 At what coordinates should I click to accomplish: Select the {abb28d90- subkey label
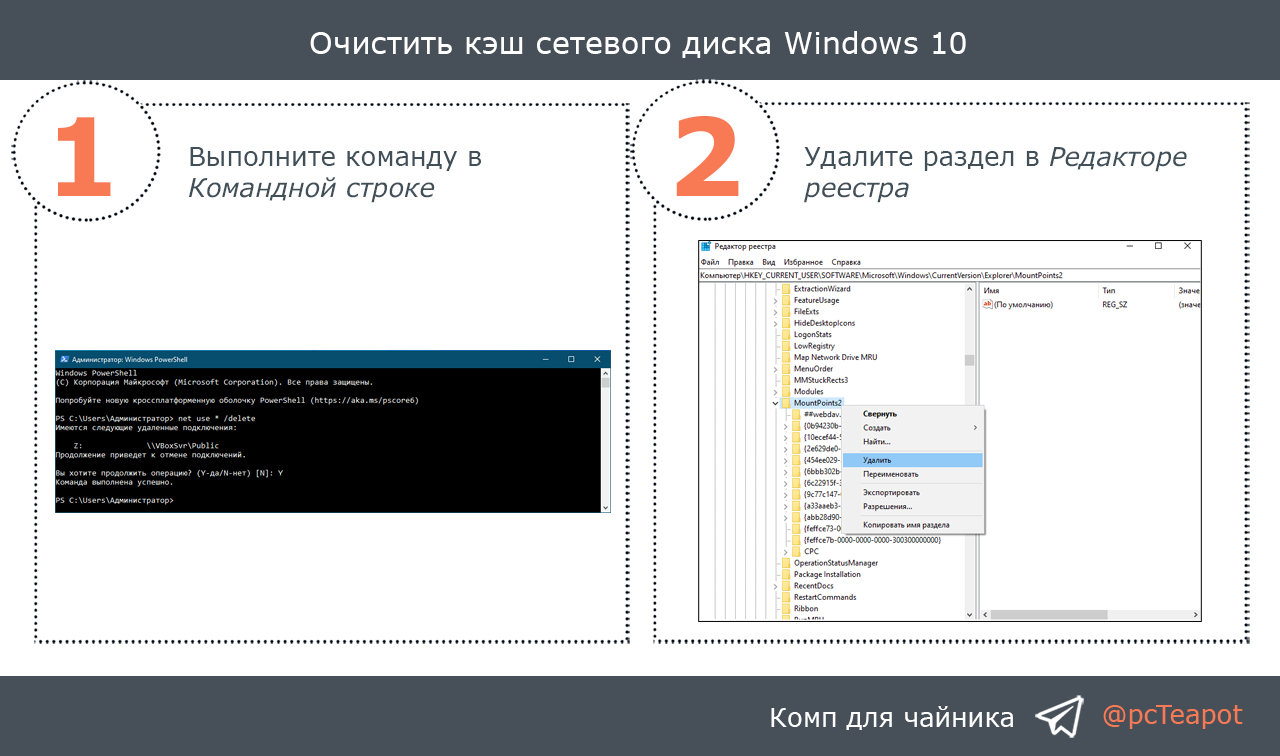[x=822, y=517]
